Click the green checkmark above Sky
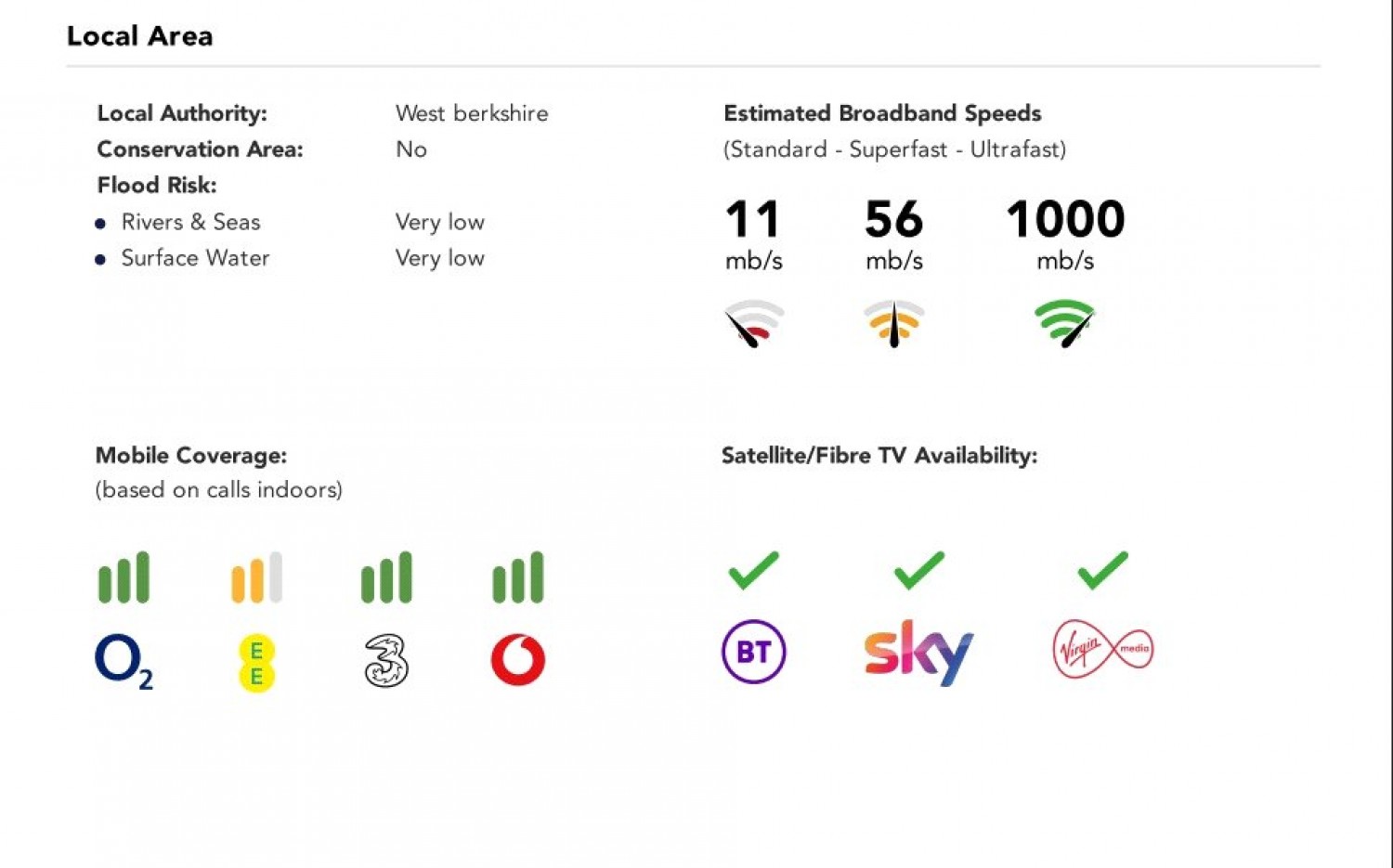The image size is (1393, 868). (918, 570)
